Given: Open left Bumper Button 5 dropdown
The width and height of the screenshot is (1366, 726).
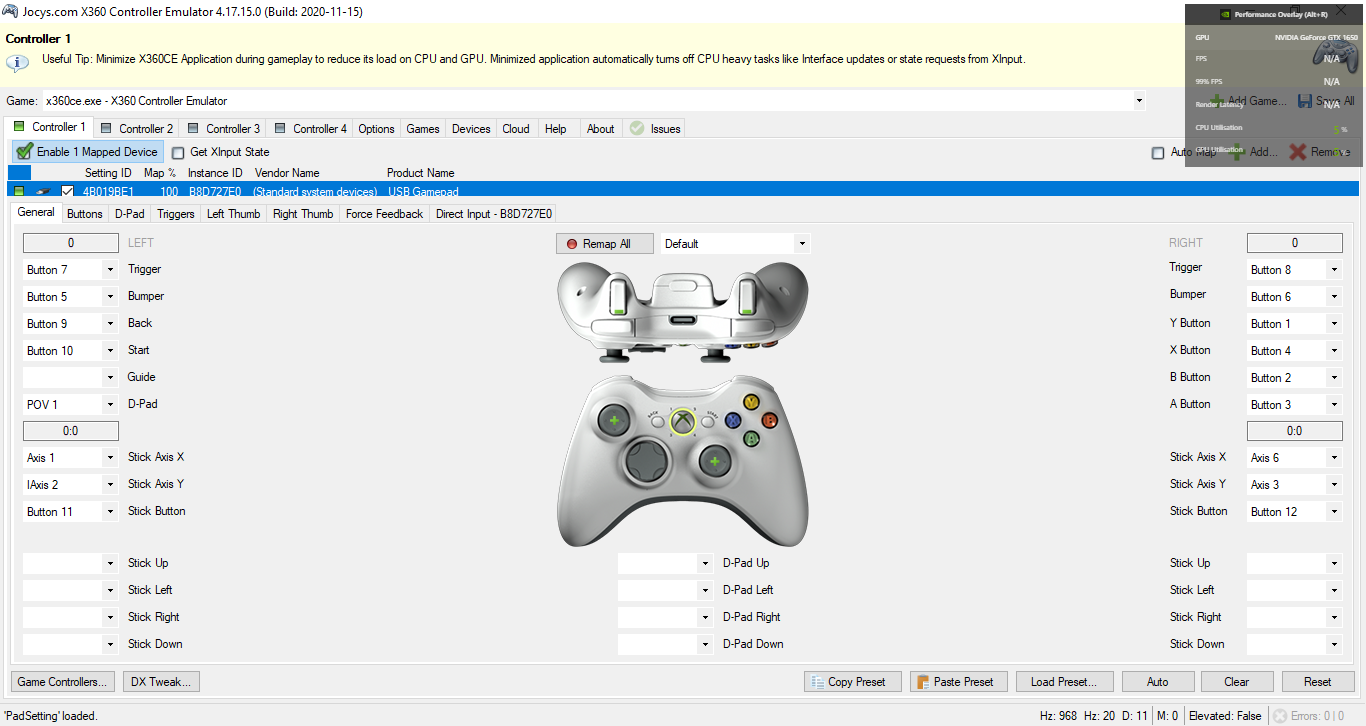Looking at the screenshot, I should 110,297.
